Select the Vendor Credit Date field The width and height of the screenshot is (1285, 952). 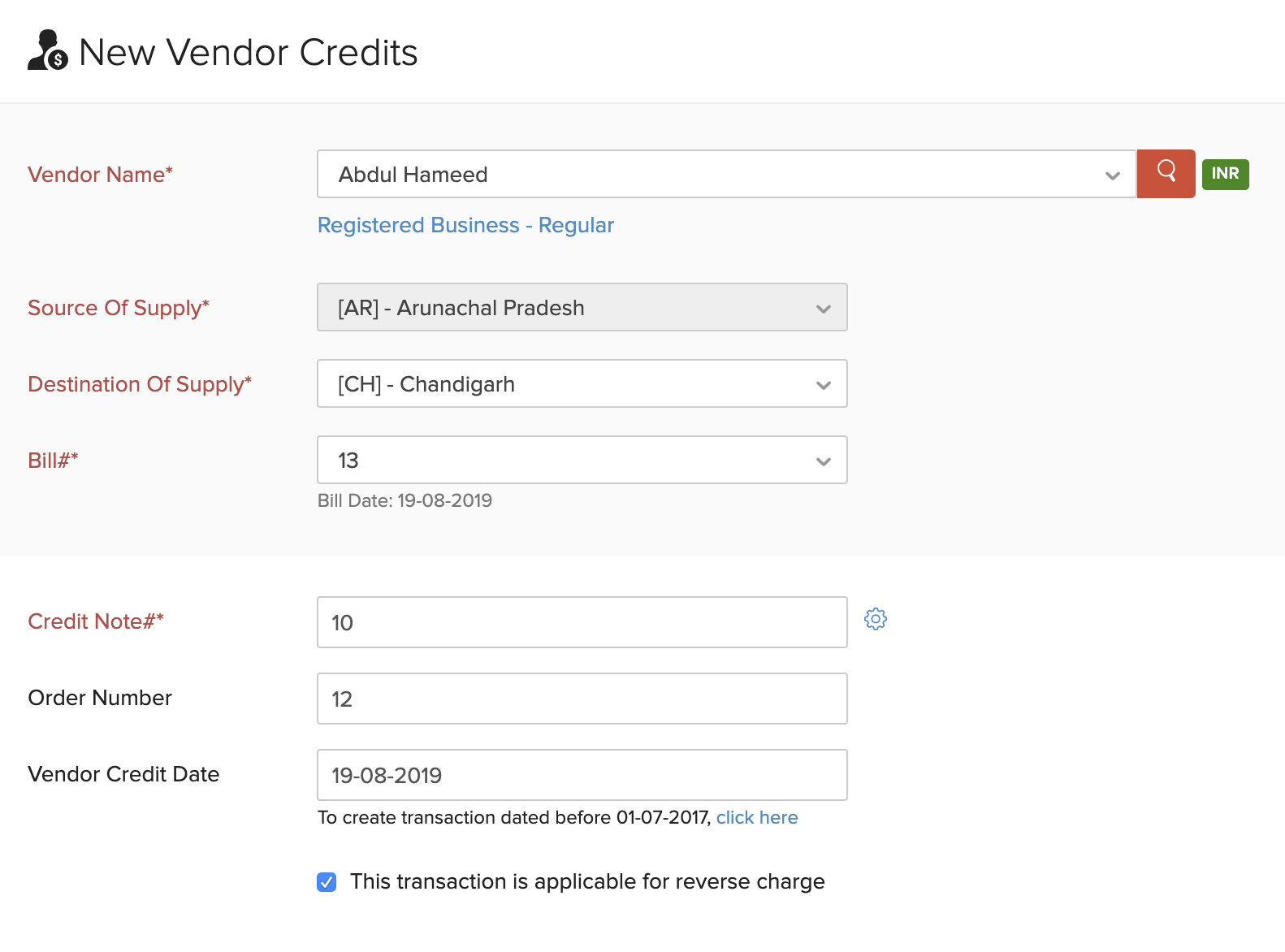[x=582, y=776]
